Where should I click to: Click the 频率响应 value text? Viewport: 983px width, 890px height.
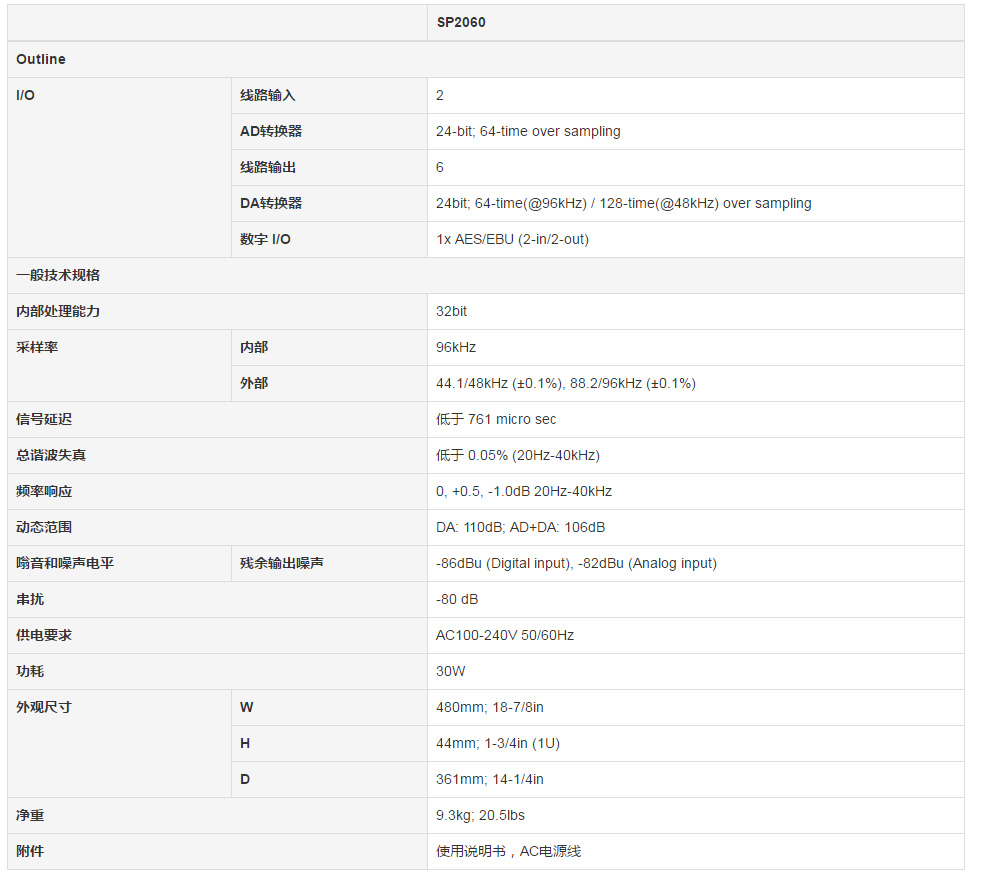click(523, 491)
